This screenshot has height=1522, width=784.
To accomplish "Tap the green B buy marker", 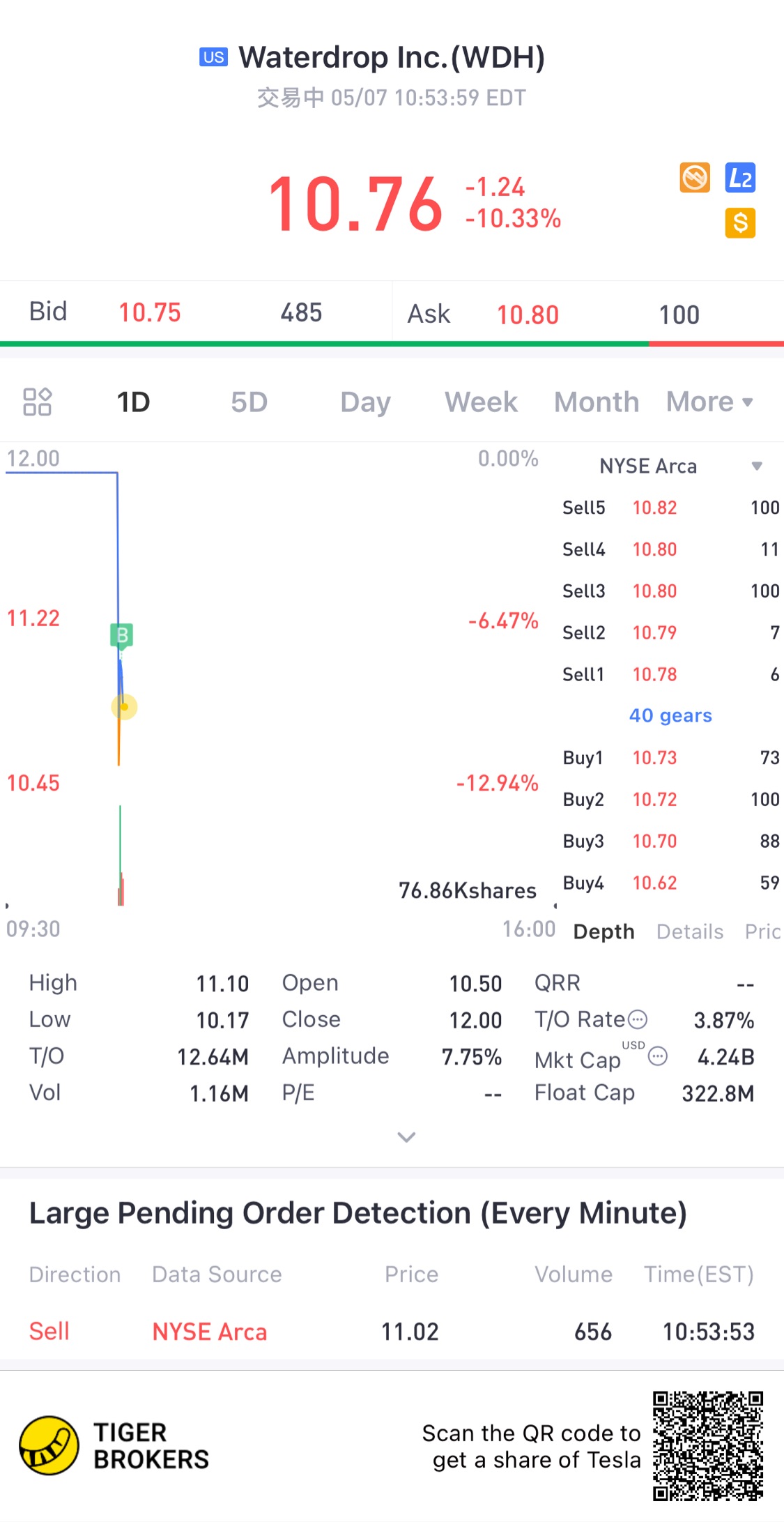I will [x=122, y=635].
